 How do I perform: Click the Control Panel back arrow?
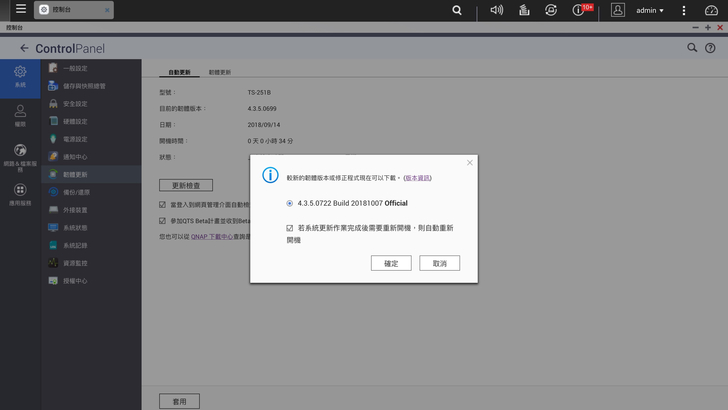(24, 48)
